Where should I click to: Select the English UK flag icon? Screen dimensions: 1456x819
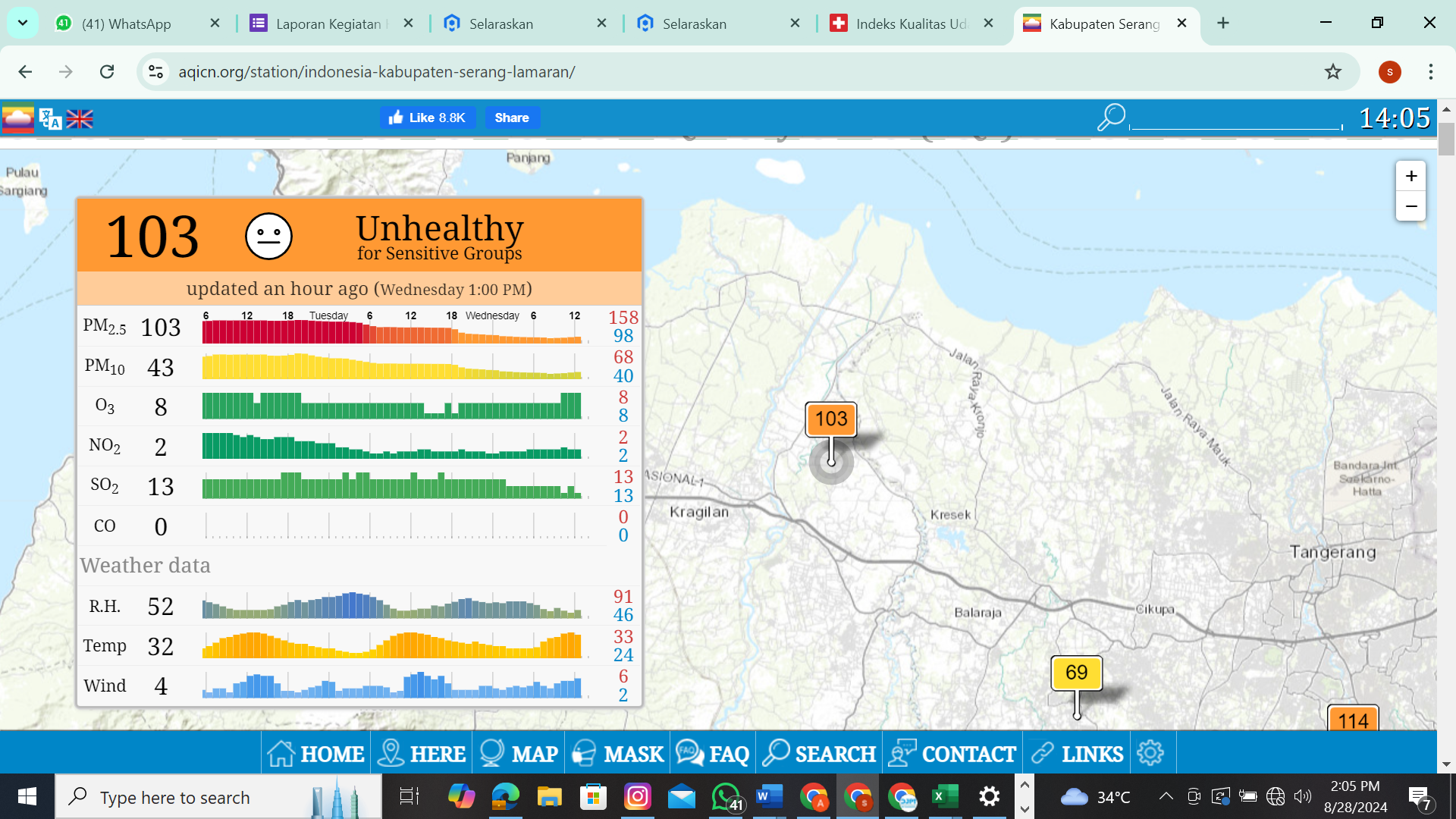click(80, 119)
